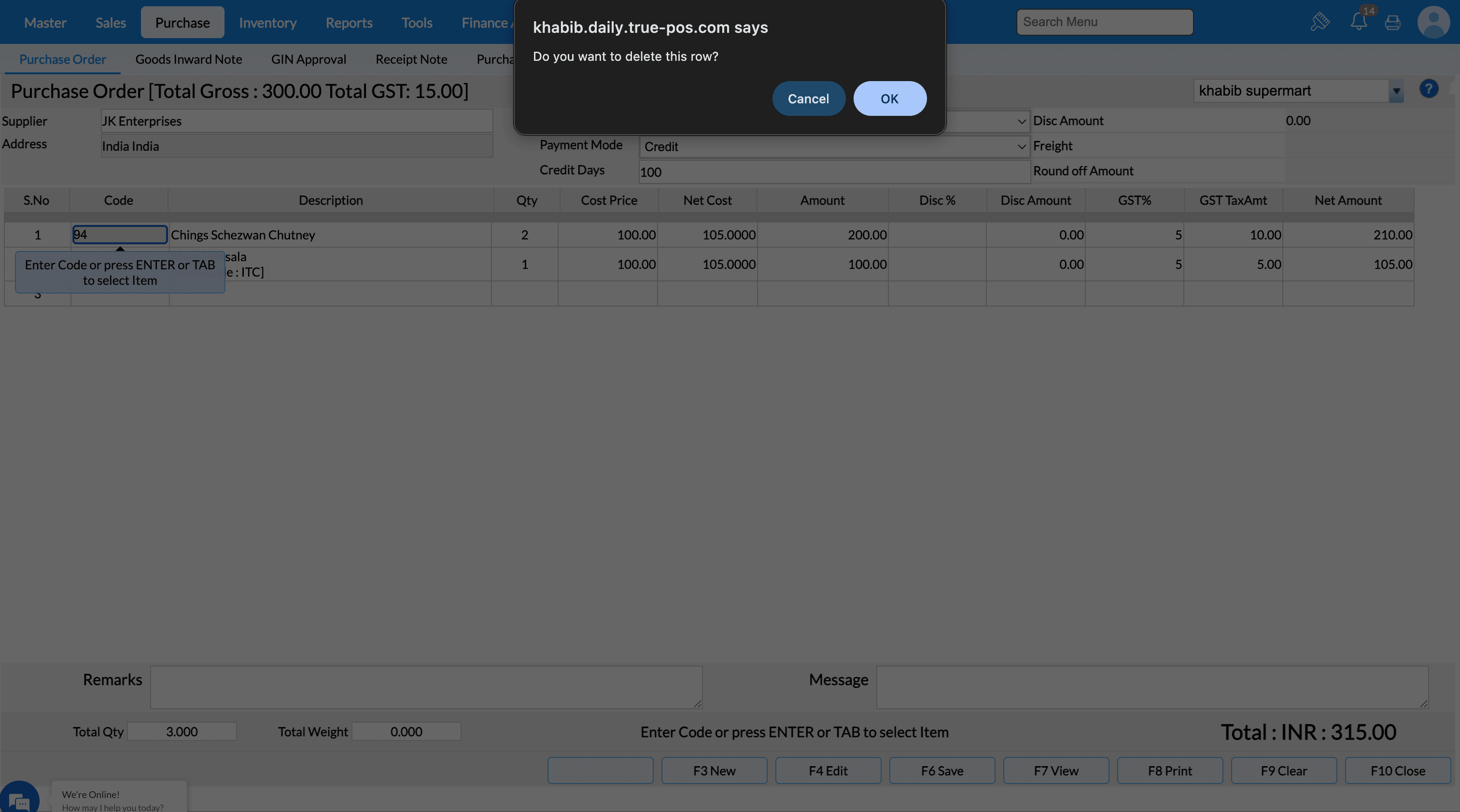Focus the Credit Days input field
The width and height of the screenshot is (1460, 812).
coord(833,172)
